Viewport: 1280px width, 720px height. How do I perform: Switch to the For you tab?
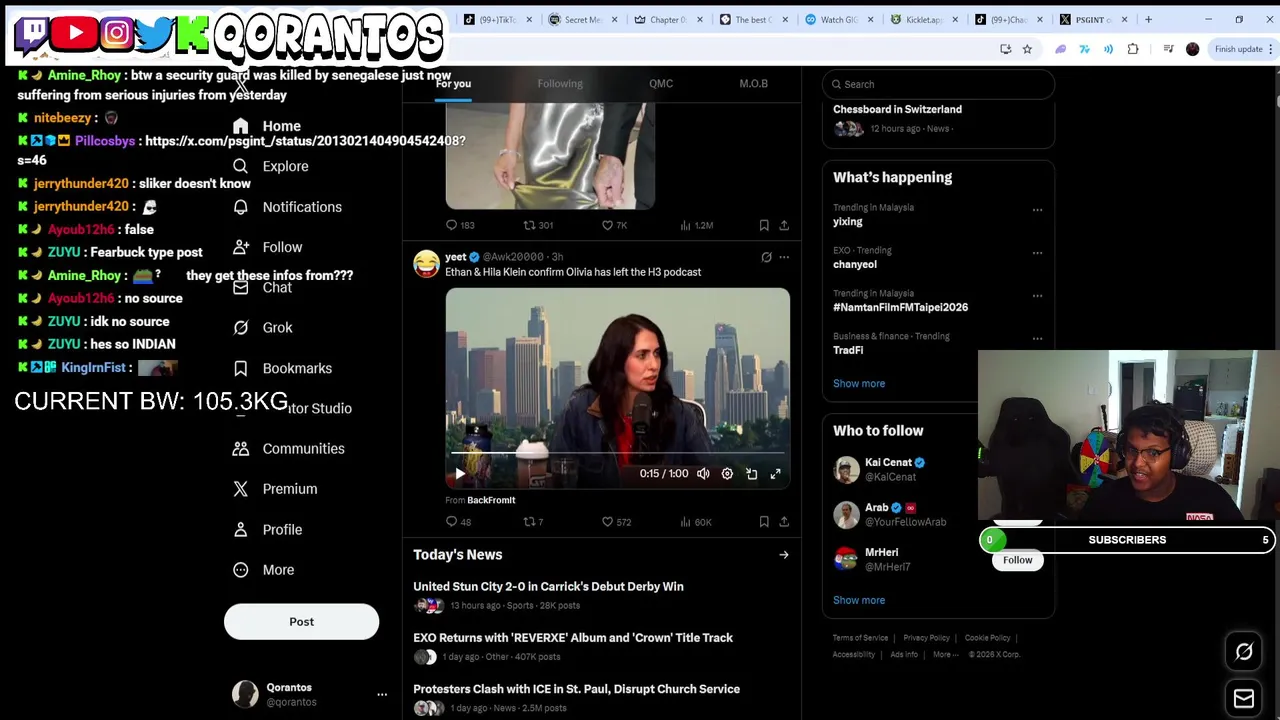[453, 84]
